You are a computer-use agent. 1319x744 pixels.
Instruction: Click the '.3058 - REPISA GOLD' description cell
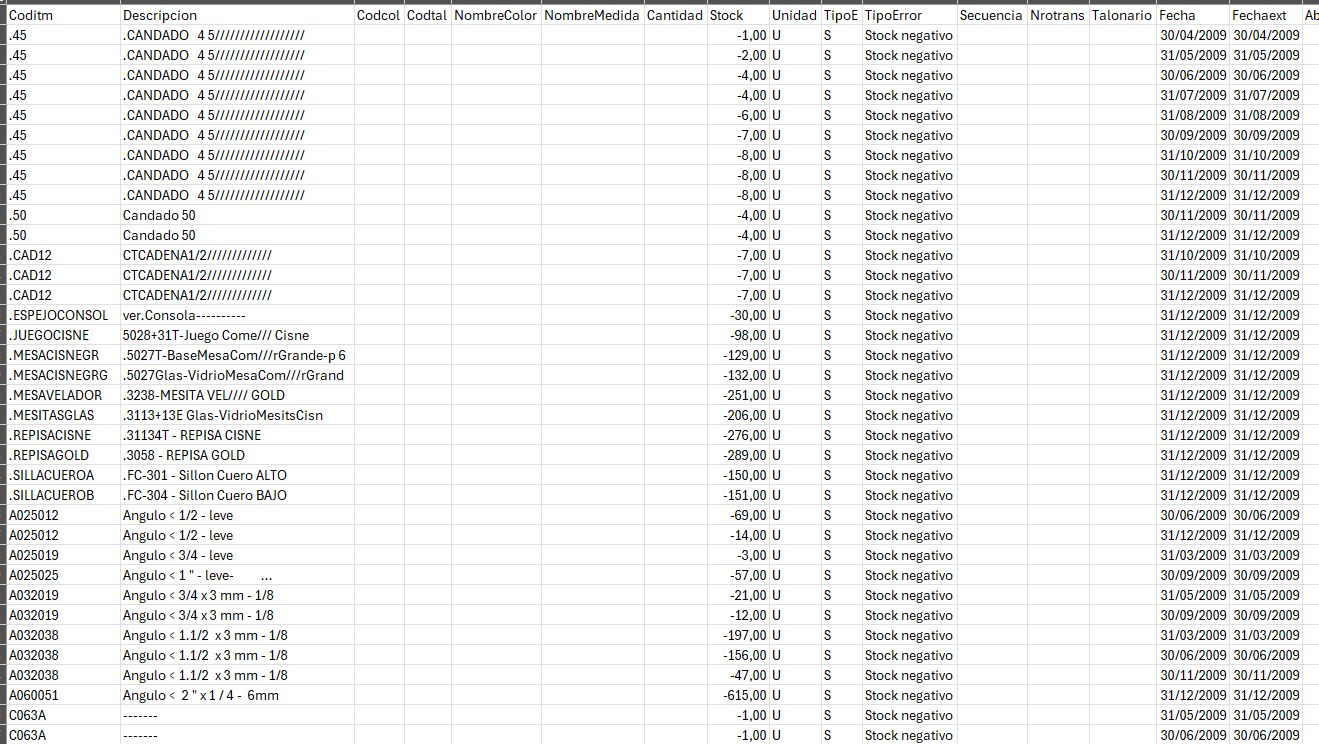pyautogui.click(x=237, y=455)
